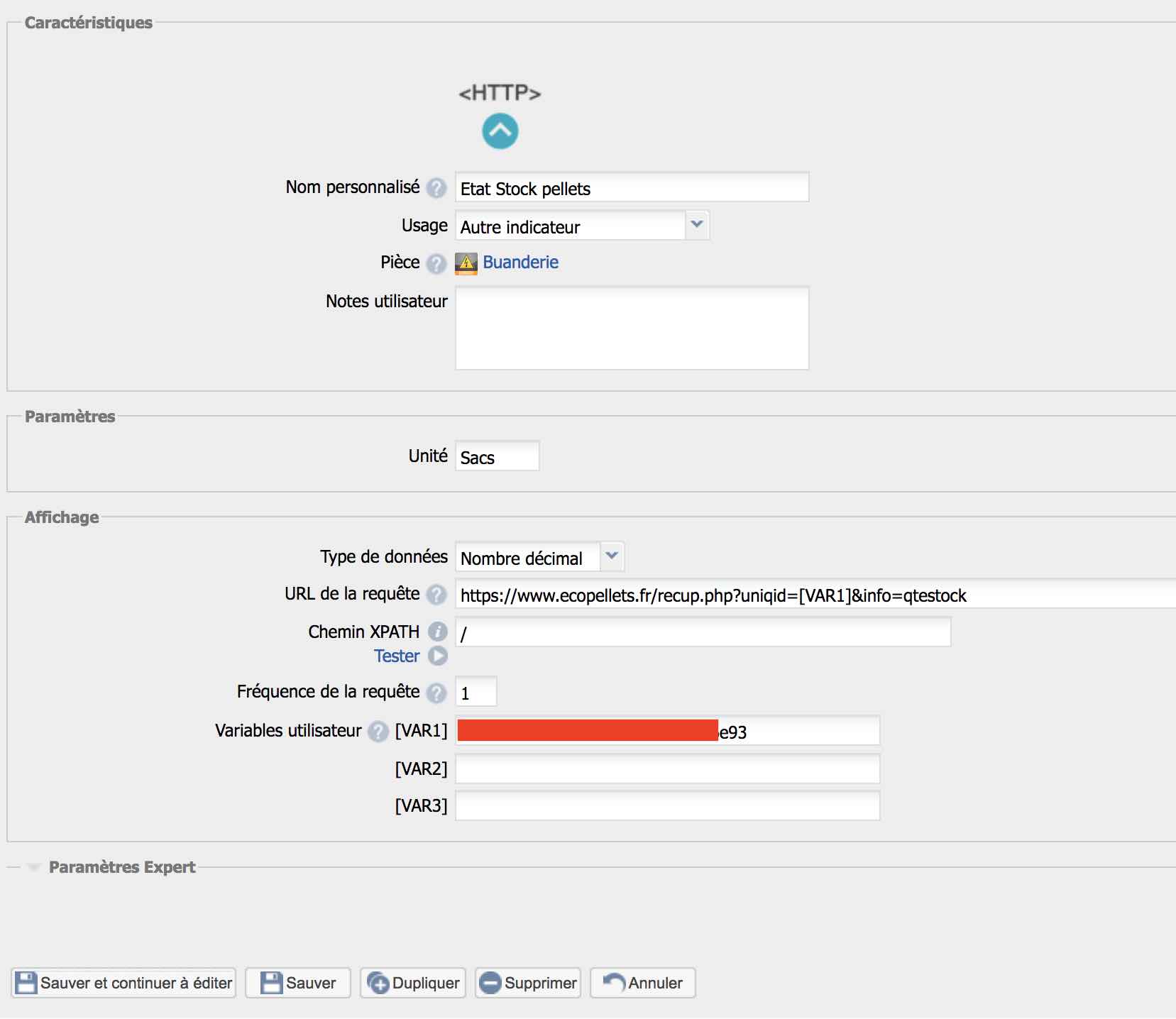Screen dimensions: 1176x1019
Task: Open the Usage dropdown
Action: tap(582, 226)
